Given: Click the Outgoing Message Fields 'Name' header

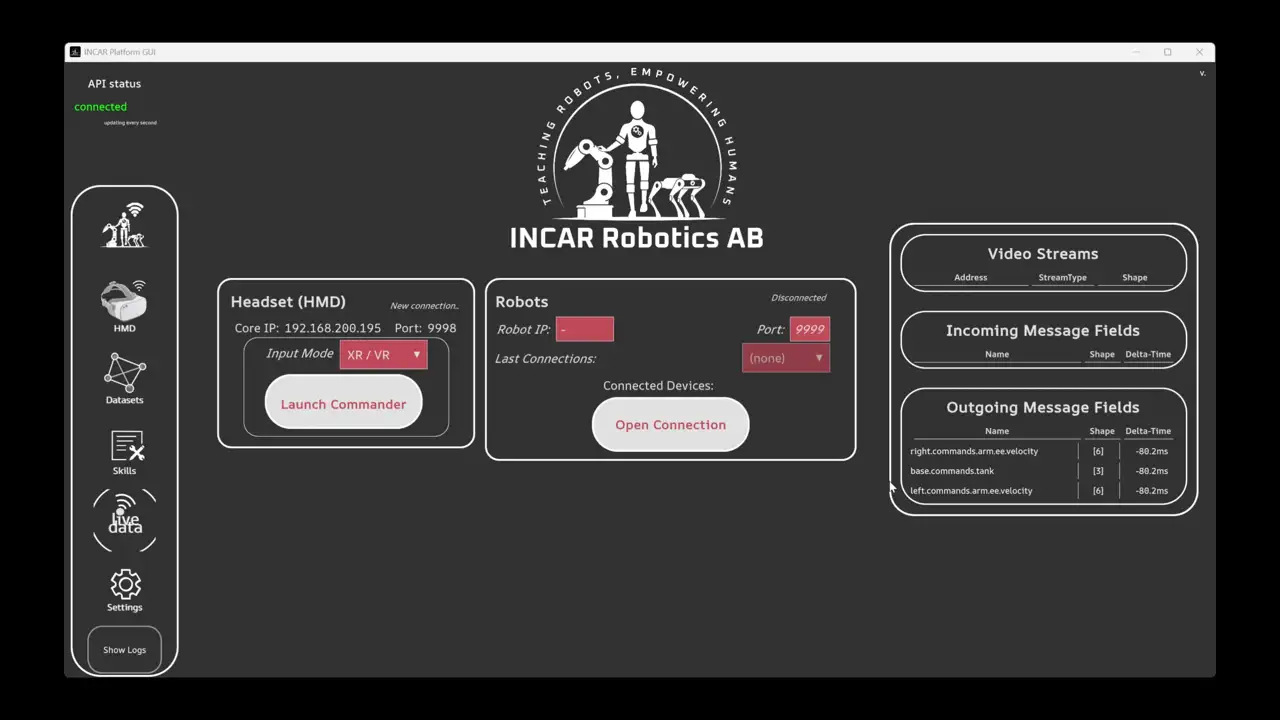Looking at the screenshot, I should (x=997, y=431).
